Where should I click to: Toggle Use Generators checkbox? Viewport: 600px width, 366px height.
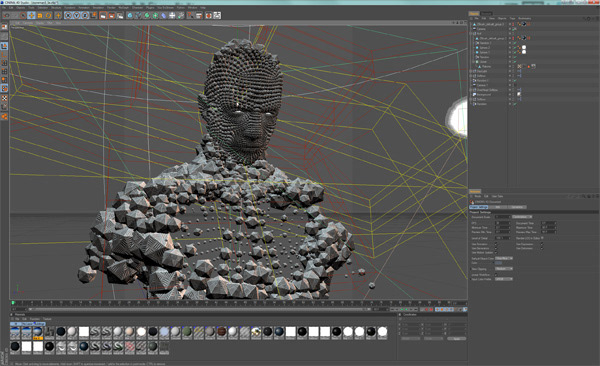496,248
